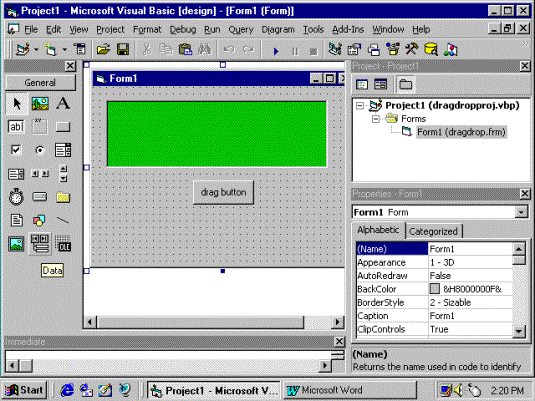Select the horizontal scrollbar control tool

pos(40,174)
